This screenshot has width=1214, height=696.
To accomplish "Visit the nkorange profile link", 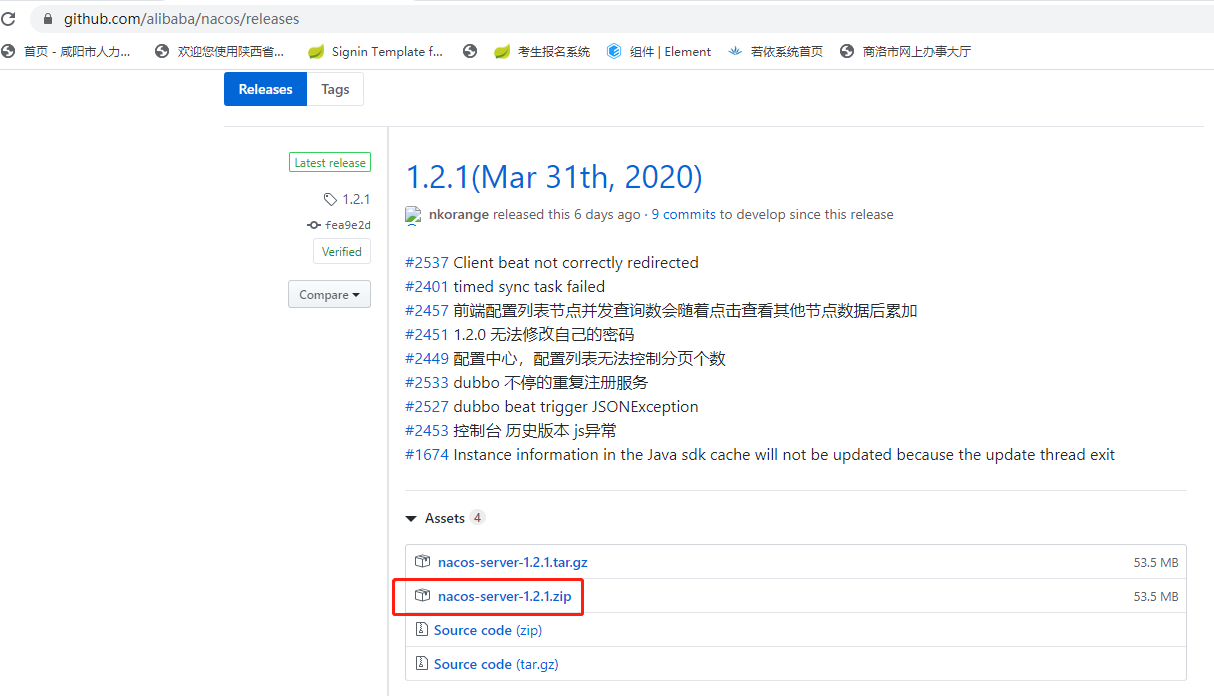I will 458,214.
